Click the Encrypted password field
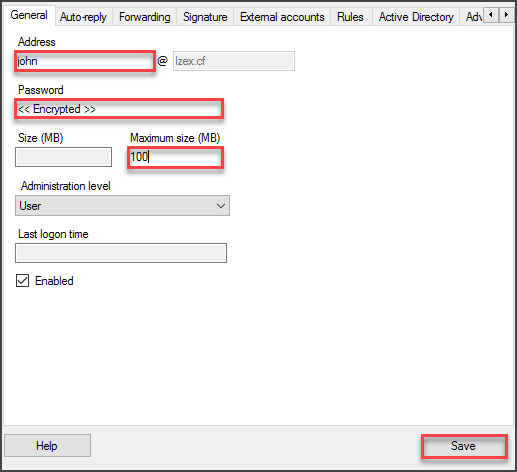 click(119, 109)
